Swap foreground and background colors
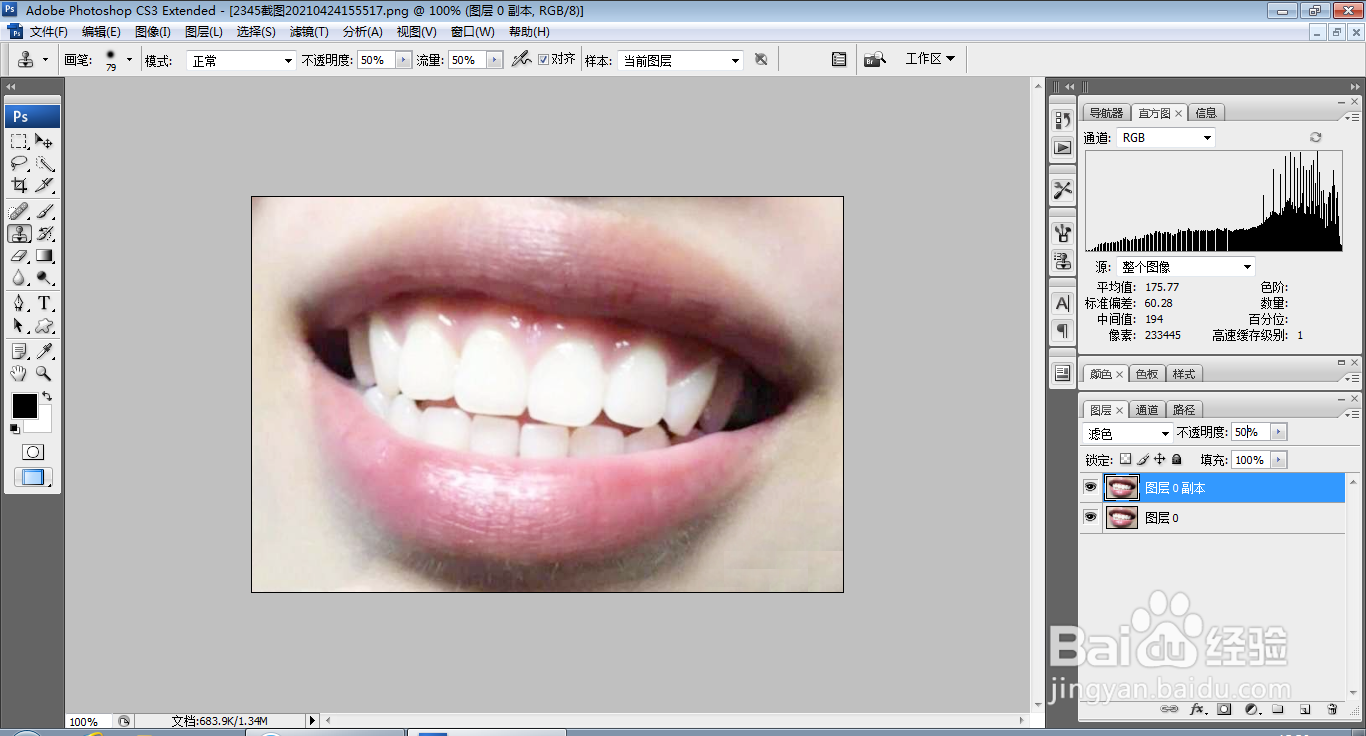Viewport: 1366px width, 736px height. click(x=47, y=396)
